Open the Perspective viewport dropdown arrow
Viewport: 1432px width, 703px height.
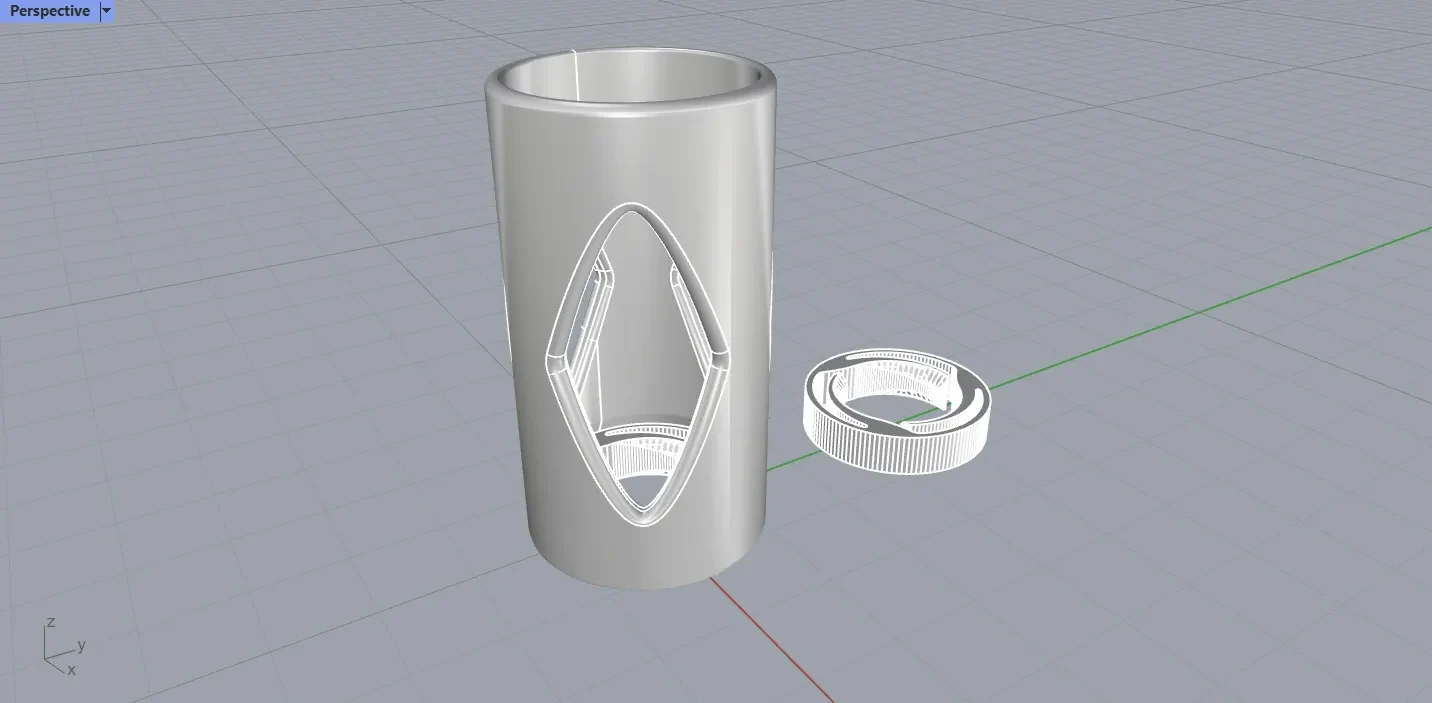[107, 11]
